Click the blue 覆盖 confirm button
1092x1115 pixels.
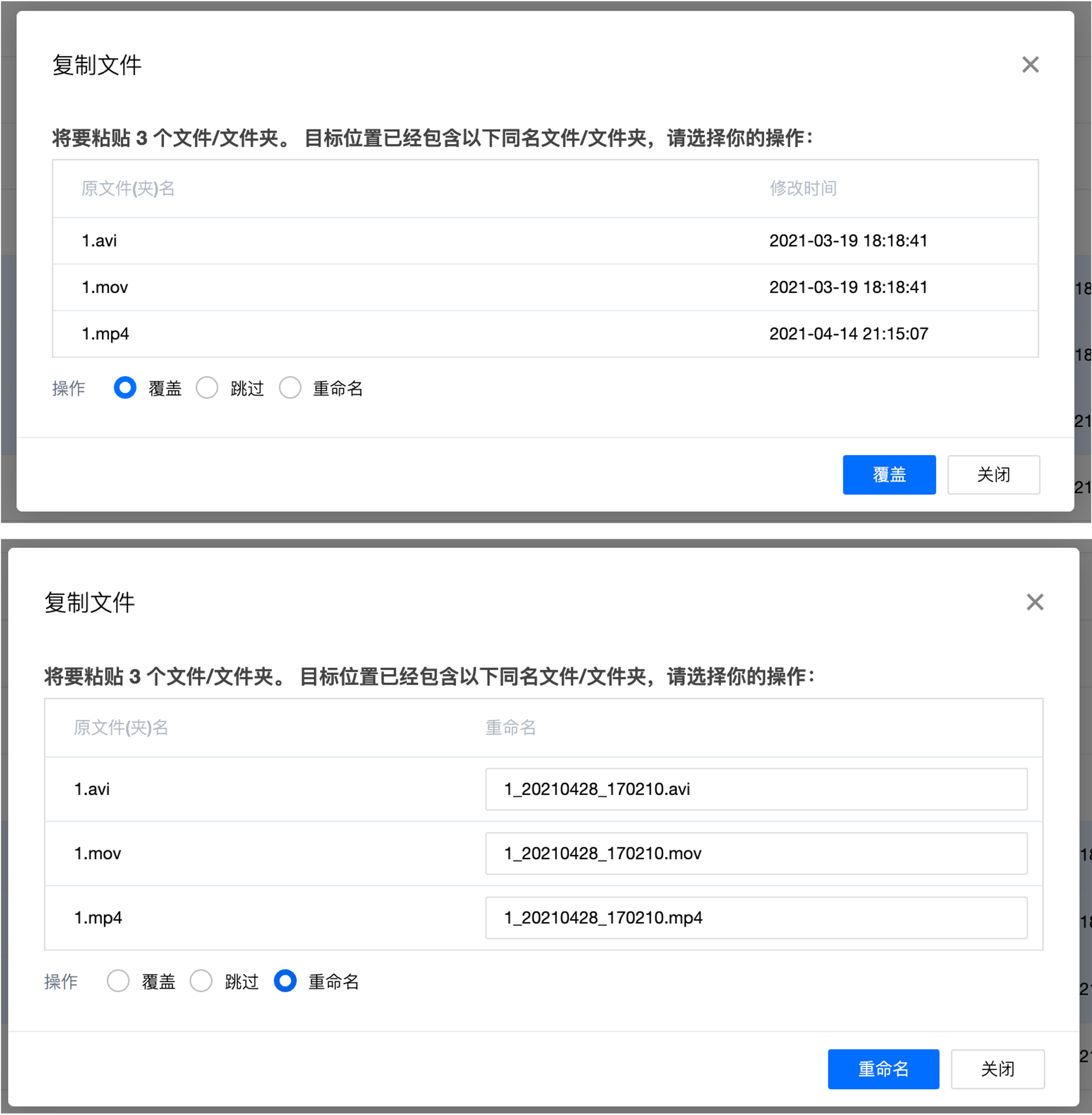click(889, 475)
